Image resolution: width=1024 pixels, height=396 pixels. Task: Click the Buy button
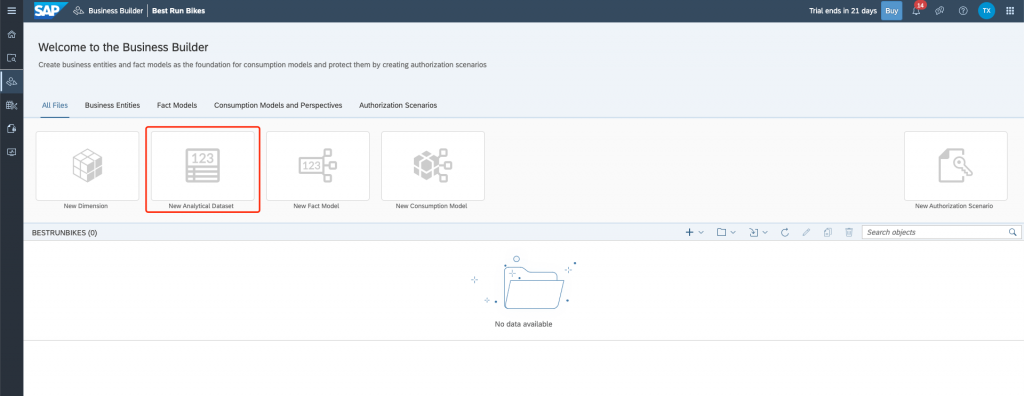[x=891, y=11]
